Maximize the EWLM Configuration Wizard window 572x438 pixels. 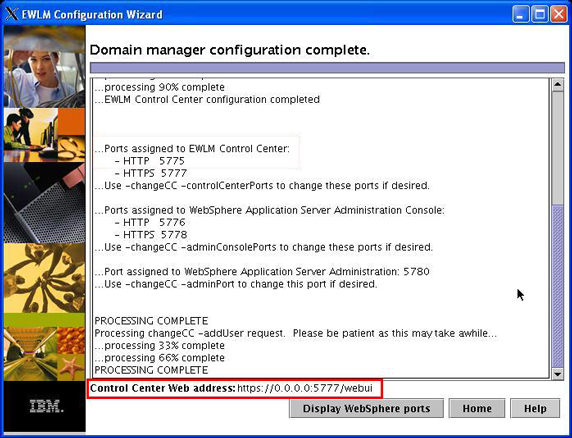click(x=540, y=15)
